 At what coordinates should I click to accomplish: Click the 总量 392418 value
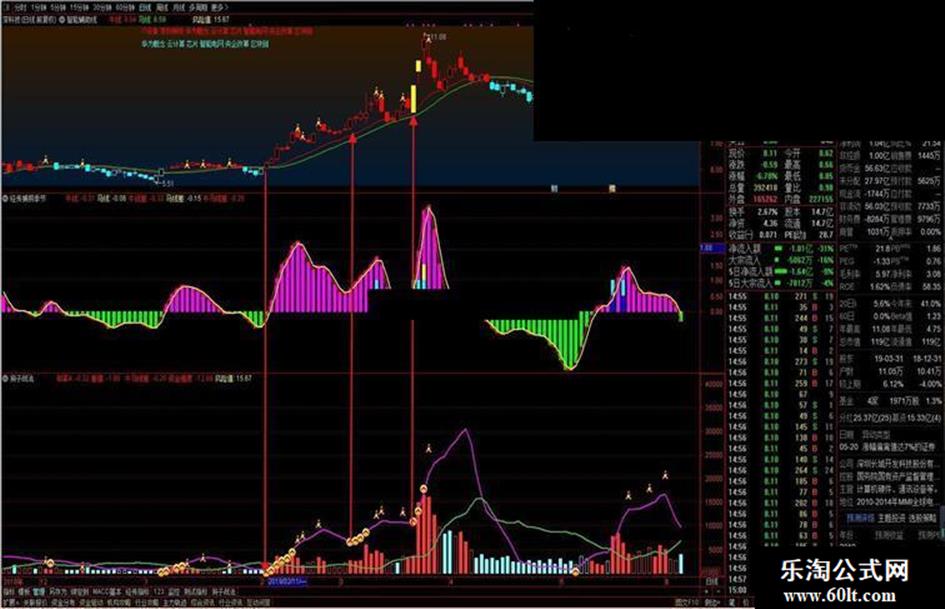pyautogui.click(x=765, y=188)
